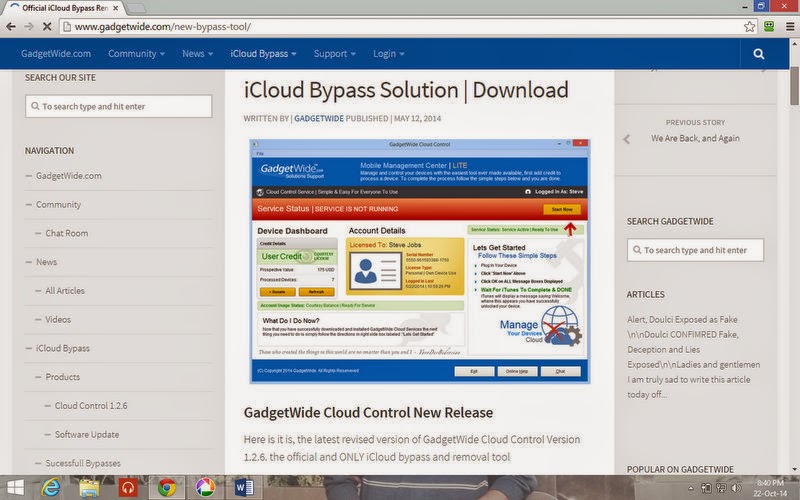Close the Official iCloud Bypass tab

click(115, 8)
